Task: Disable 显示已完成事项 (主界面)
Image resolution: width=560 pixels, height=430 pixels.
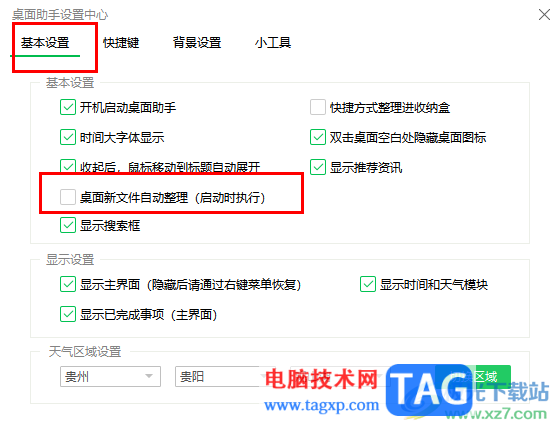Action: point(68,314)
